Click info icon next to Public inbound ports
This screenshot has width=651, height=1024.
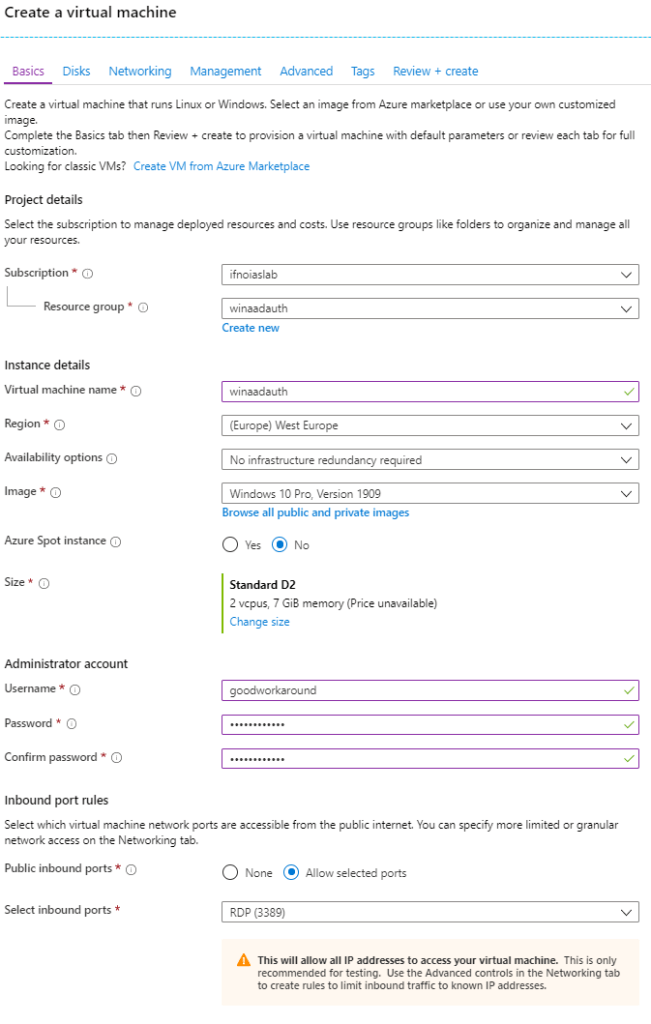point(132,870)
